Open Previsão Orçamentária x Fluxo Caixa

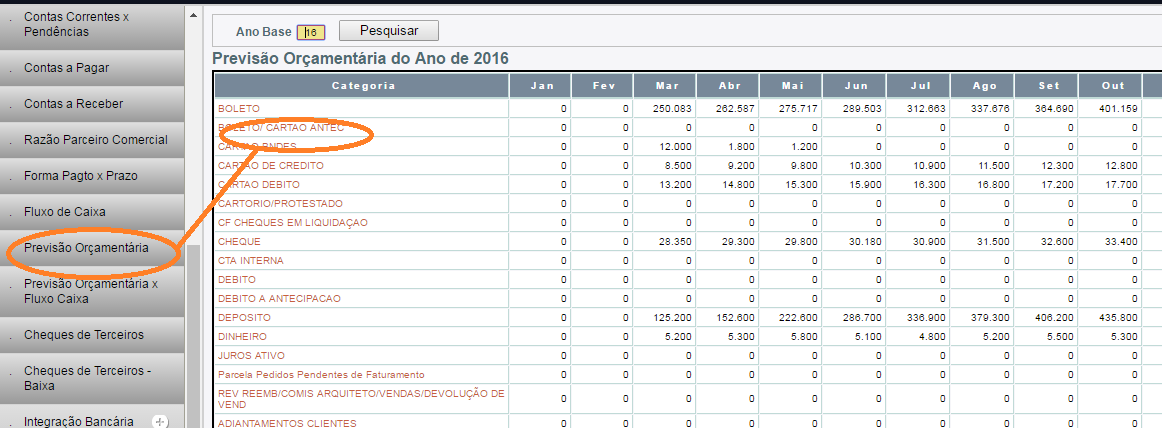[90, 291]
